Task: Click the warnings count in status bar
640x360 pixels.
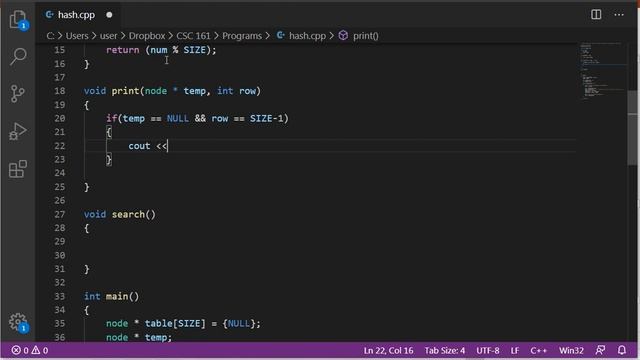Action: pos(40,350)
